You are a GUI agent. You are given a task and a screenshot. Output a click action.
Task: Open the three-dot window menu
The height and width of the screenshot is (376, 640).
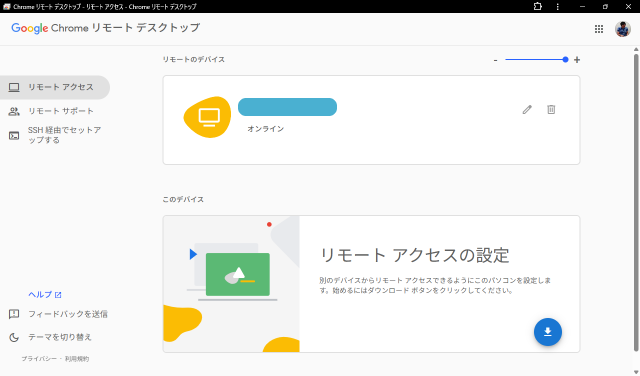558,7
